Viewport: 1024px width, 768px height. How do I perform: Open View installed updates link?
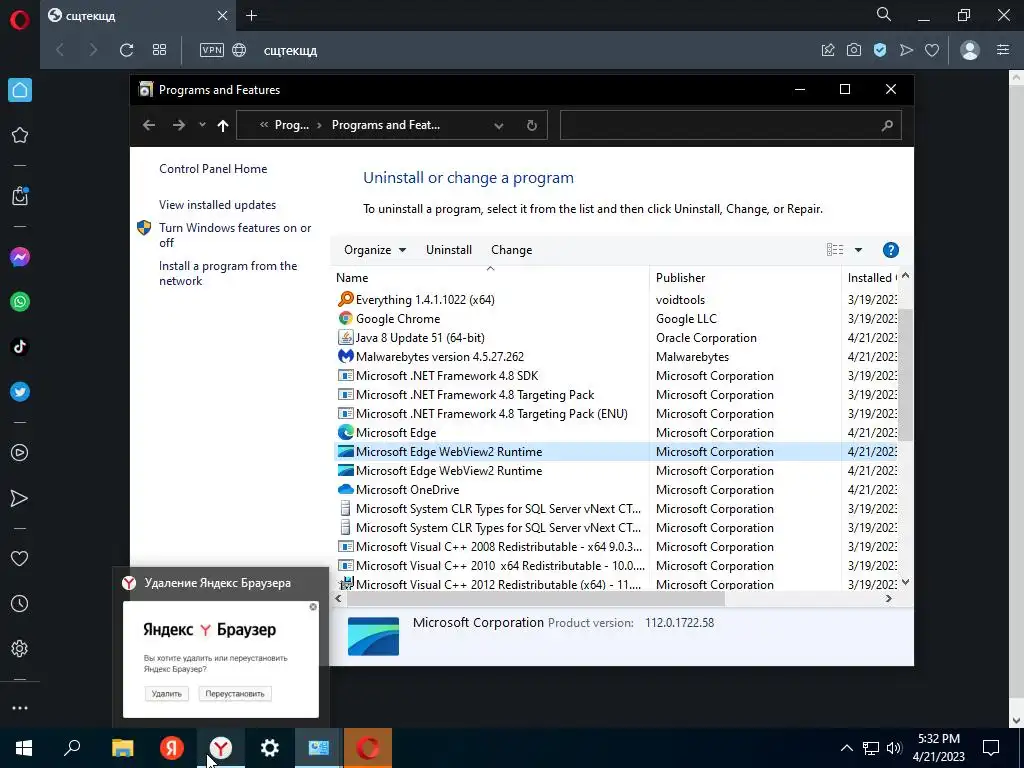[x=217, y=205]
